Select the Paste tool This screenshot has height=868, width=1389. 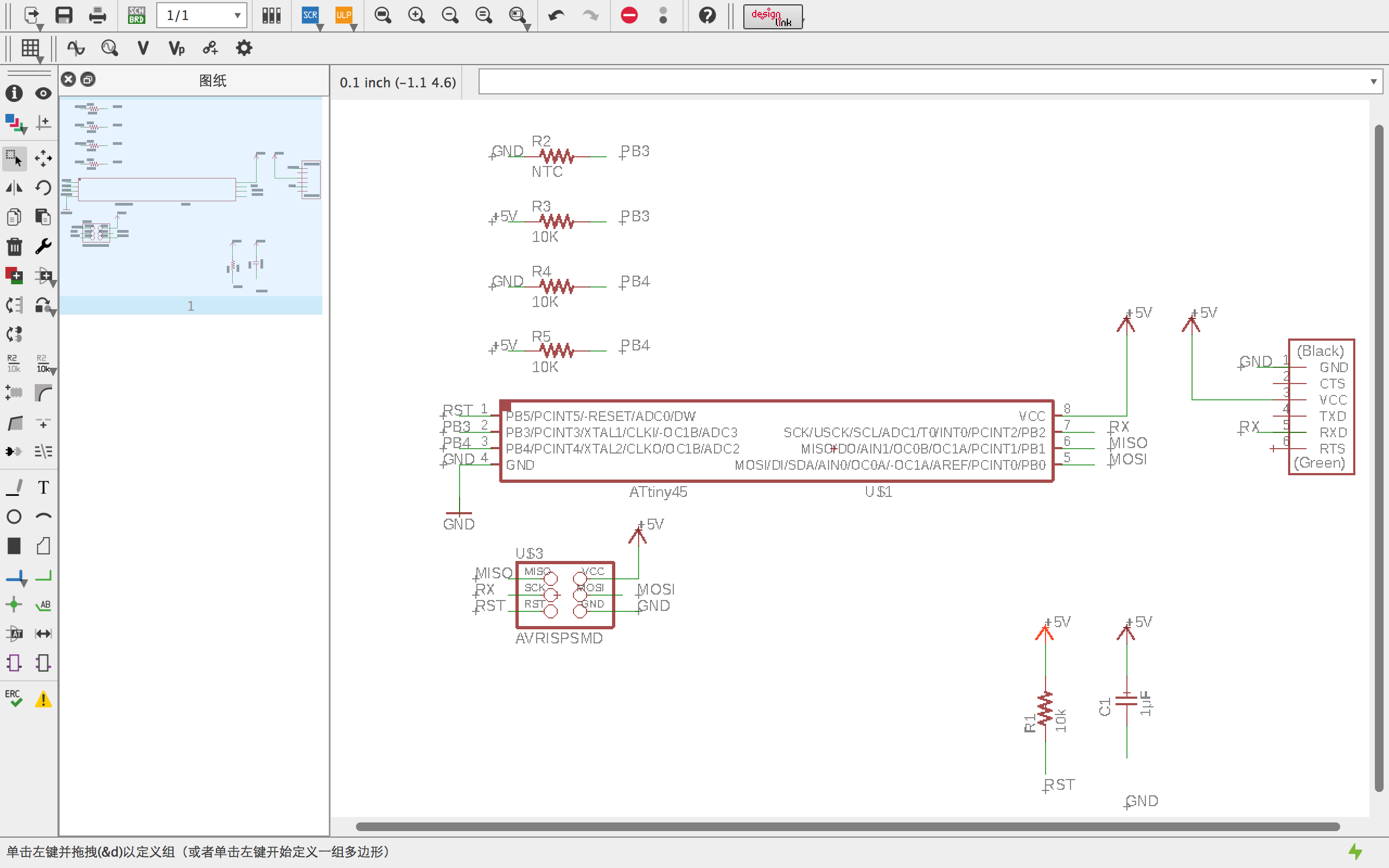[43, 217]
